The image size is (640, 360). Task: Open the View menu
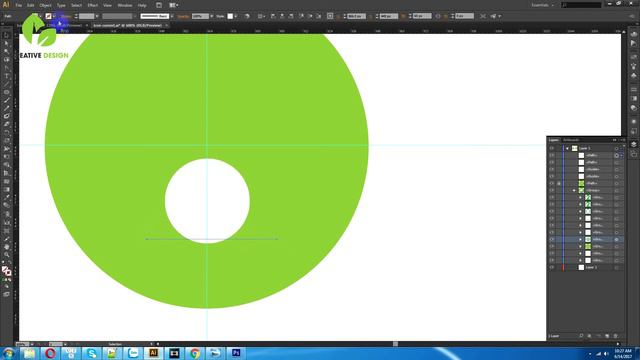(x=107, y=5)
